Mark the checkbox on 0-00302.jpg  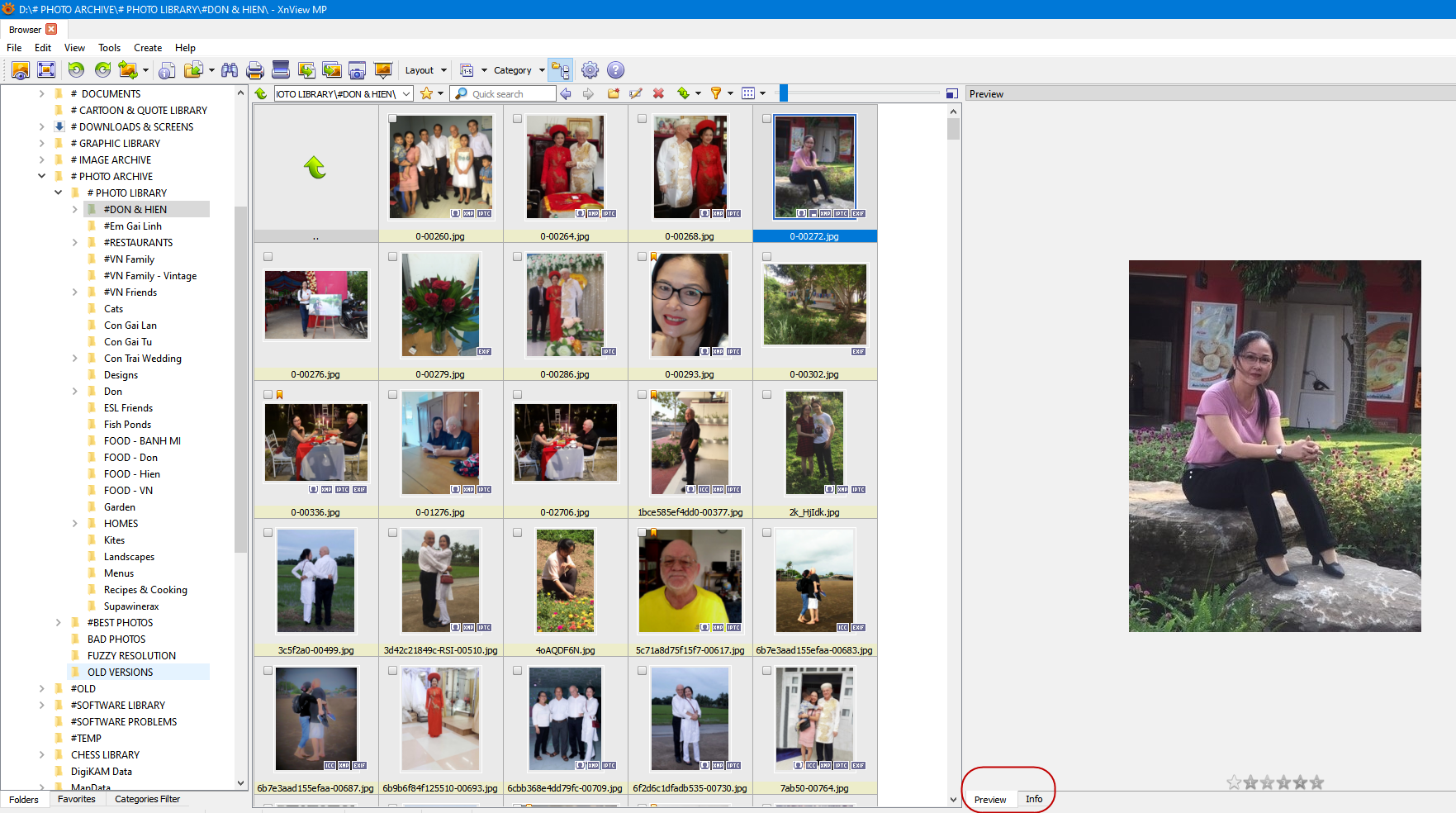766,257
